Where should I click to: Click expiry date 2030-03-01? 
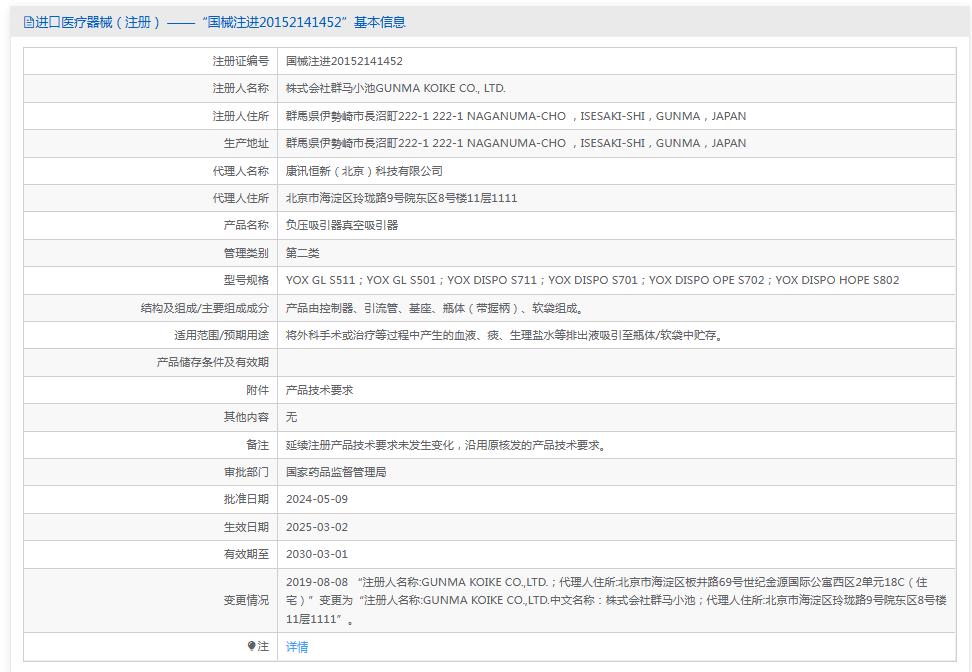click(317, 554)
